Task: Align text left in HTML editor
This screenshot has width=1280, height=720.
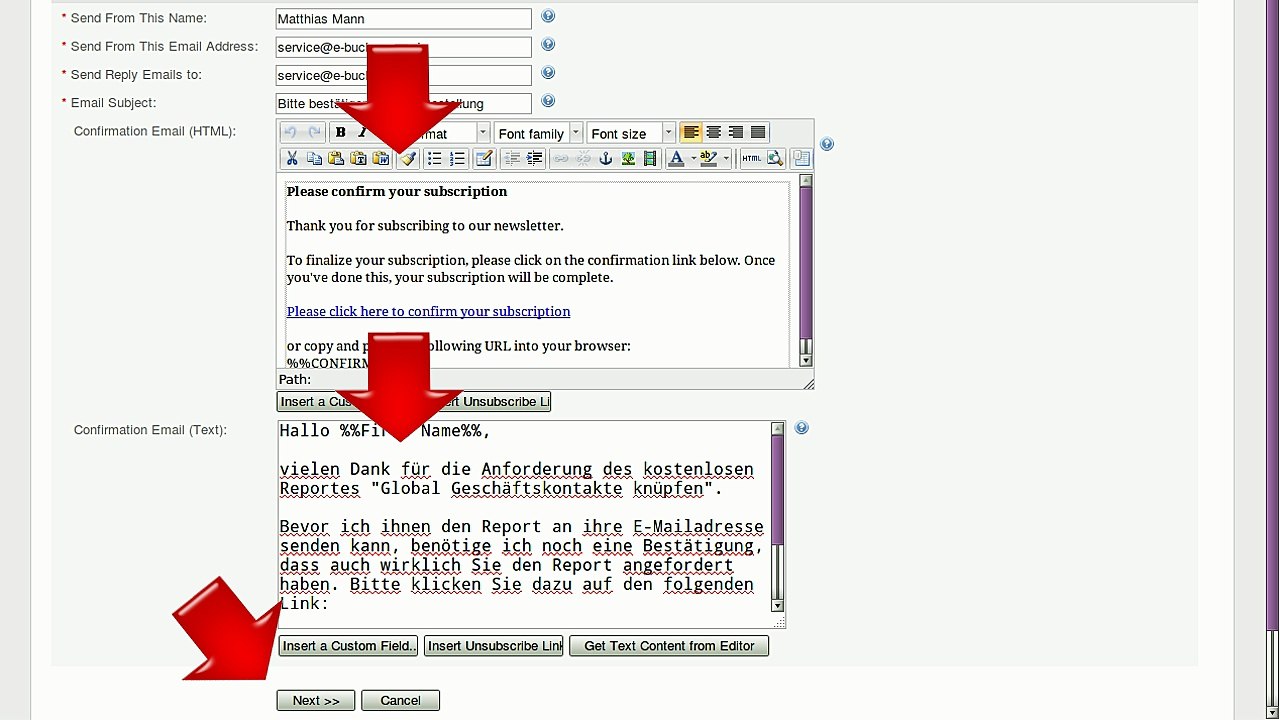Action: pyautogui.click(x=691, y=133)
